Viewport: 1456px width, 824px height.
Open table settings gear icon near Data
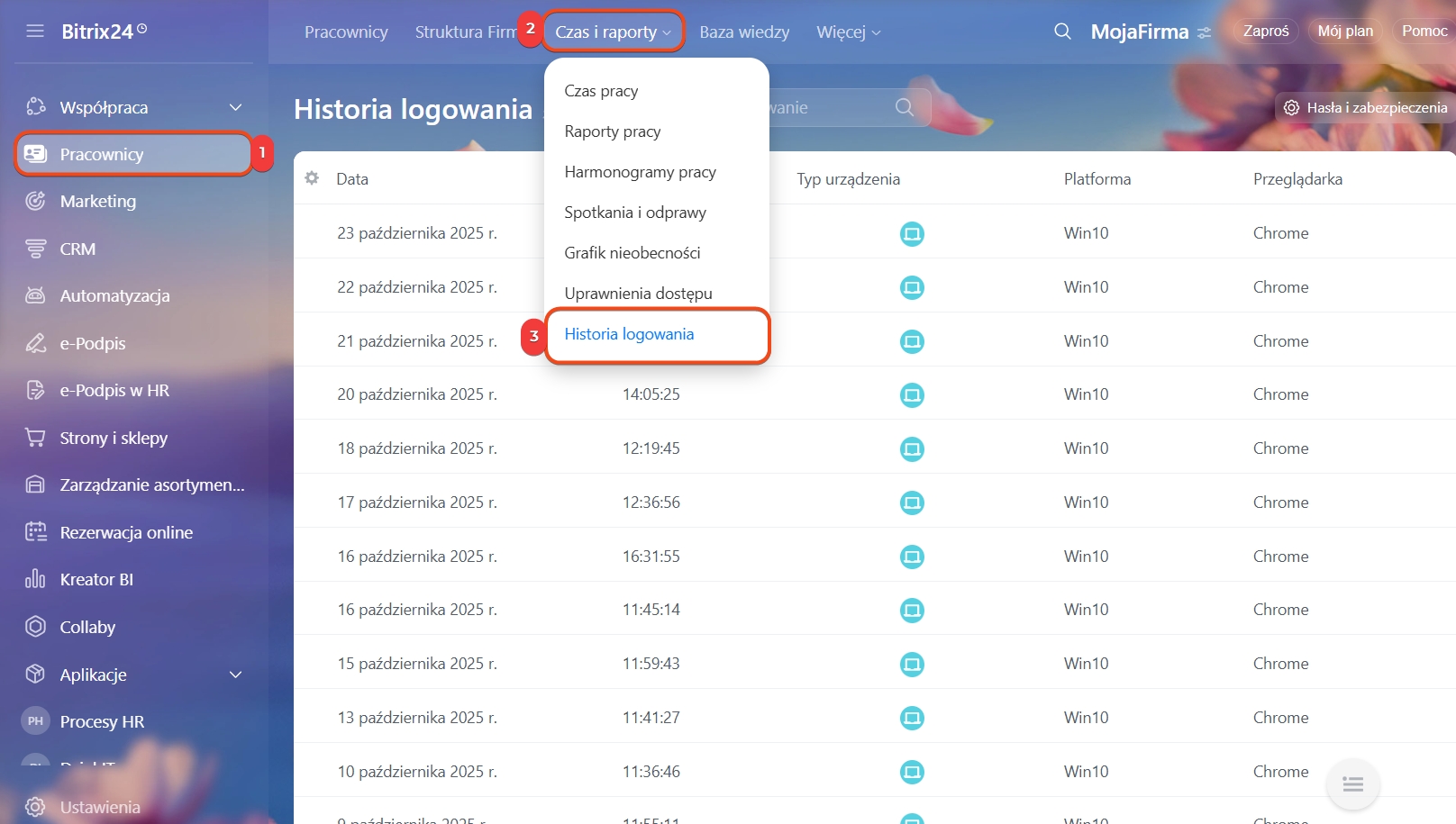[x=312, y=178]
